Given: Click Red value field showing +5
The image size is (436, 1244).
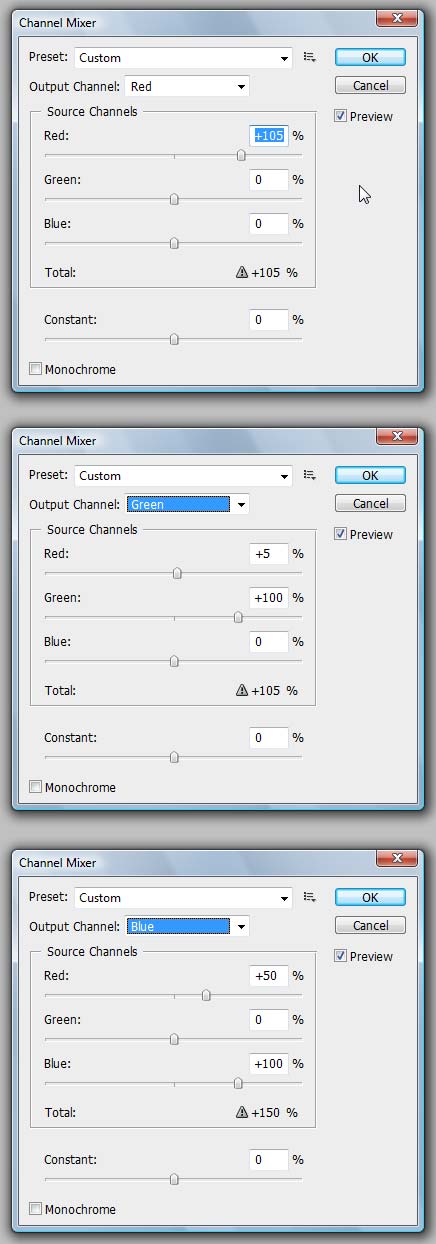Looking at the screenshot, I should pyautogui.click(x=268, y=553).
